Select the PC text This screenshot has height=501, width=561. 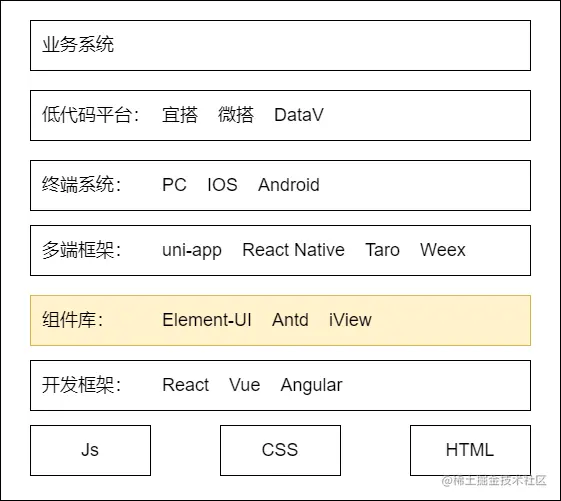(174, 185)
